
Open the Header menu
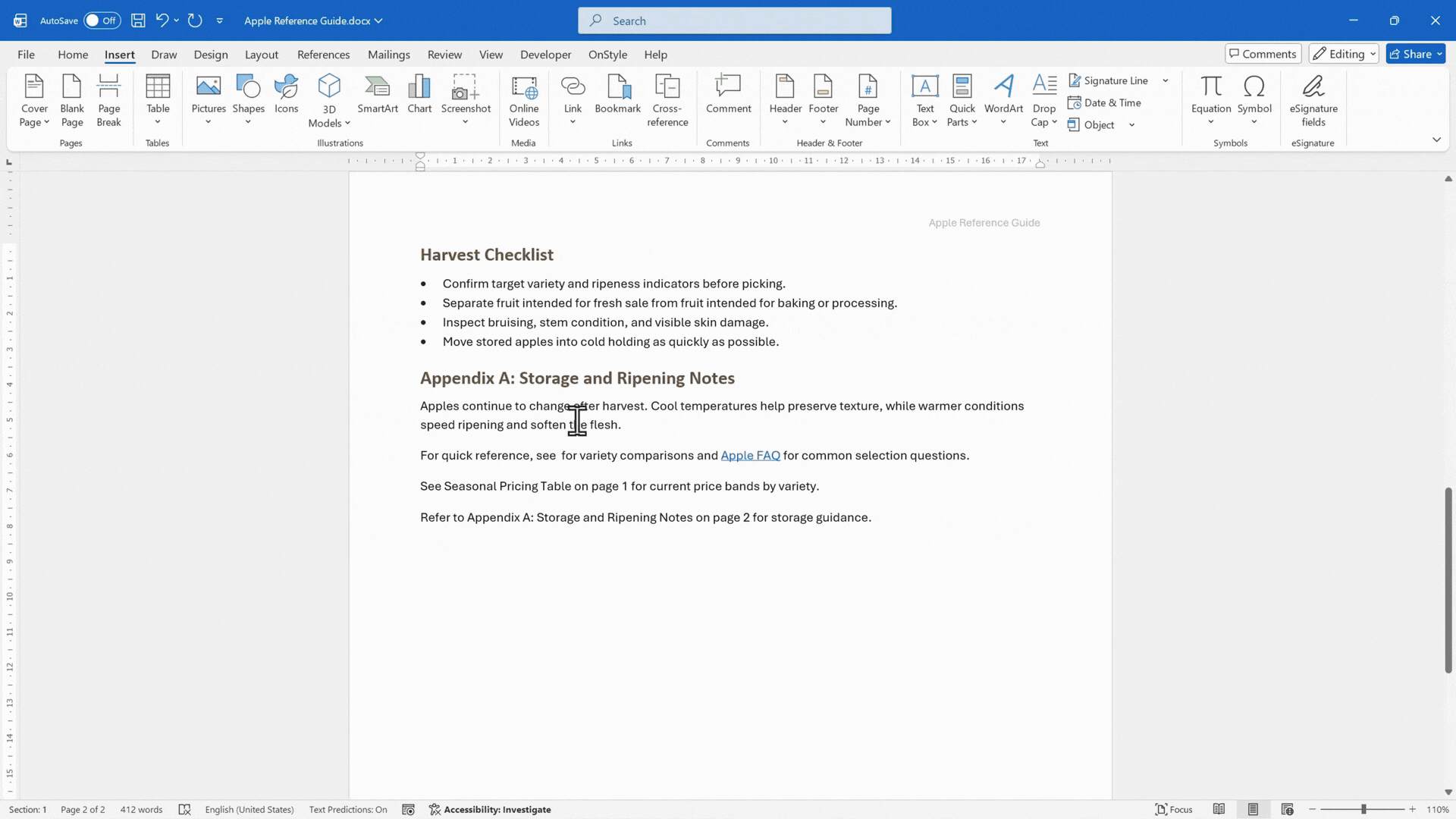click(785, 100)
